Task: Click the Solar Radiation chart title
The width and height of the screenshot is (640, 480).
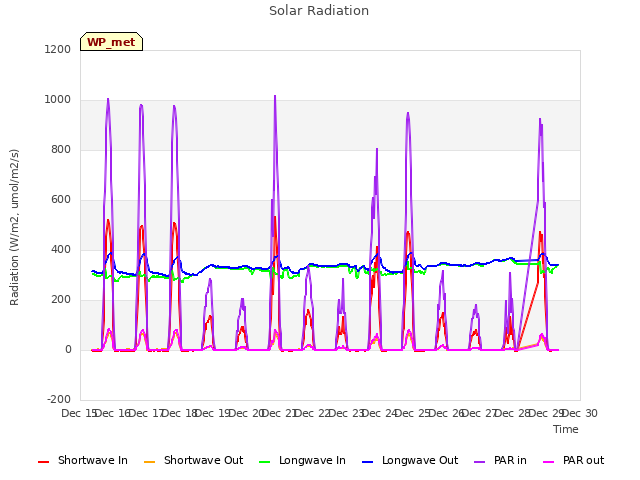Action: pos(319,11)
